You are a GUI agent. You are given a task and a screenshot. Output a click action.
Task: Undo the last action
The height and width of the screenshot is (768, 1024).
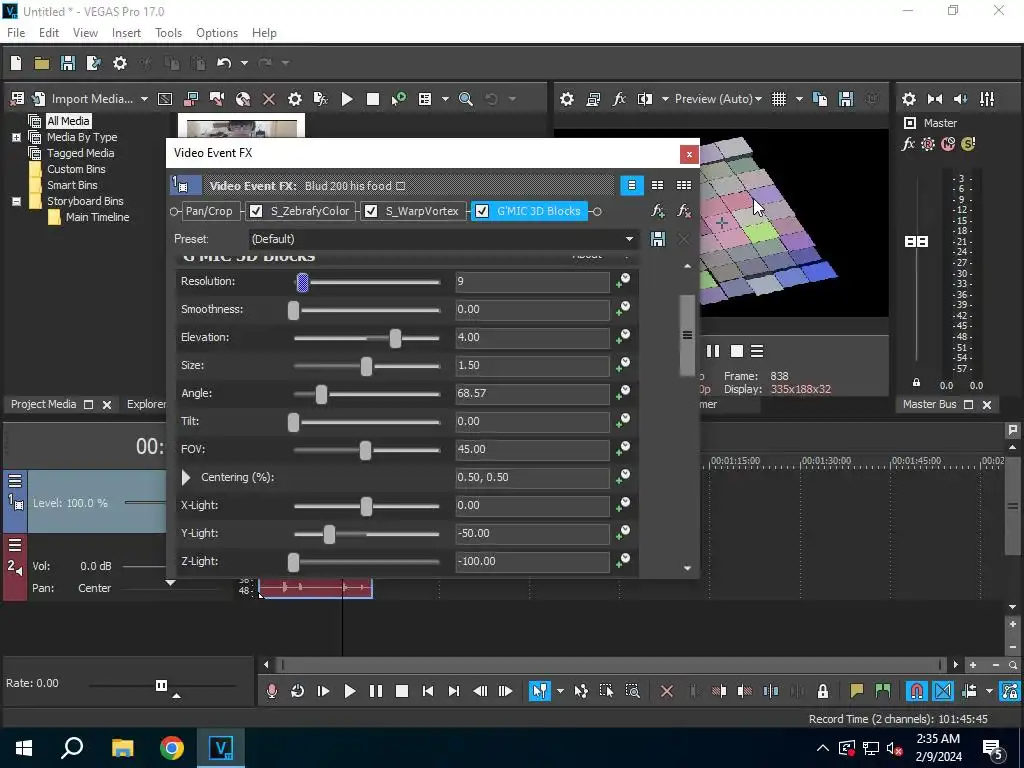pyautogui.click(x=224, y=63)
